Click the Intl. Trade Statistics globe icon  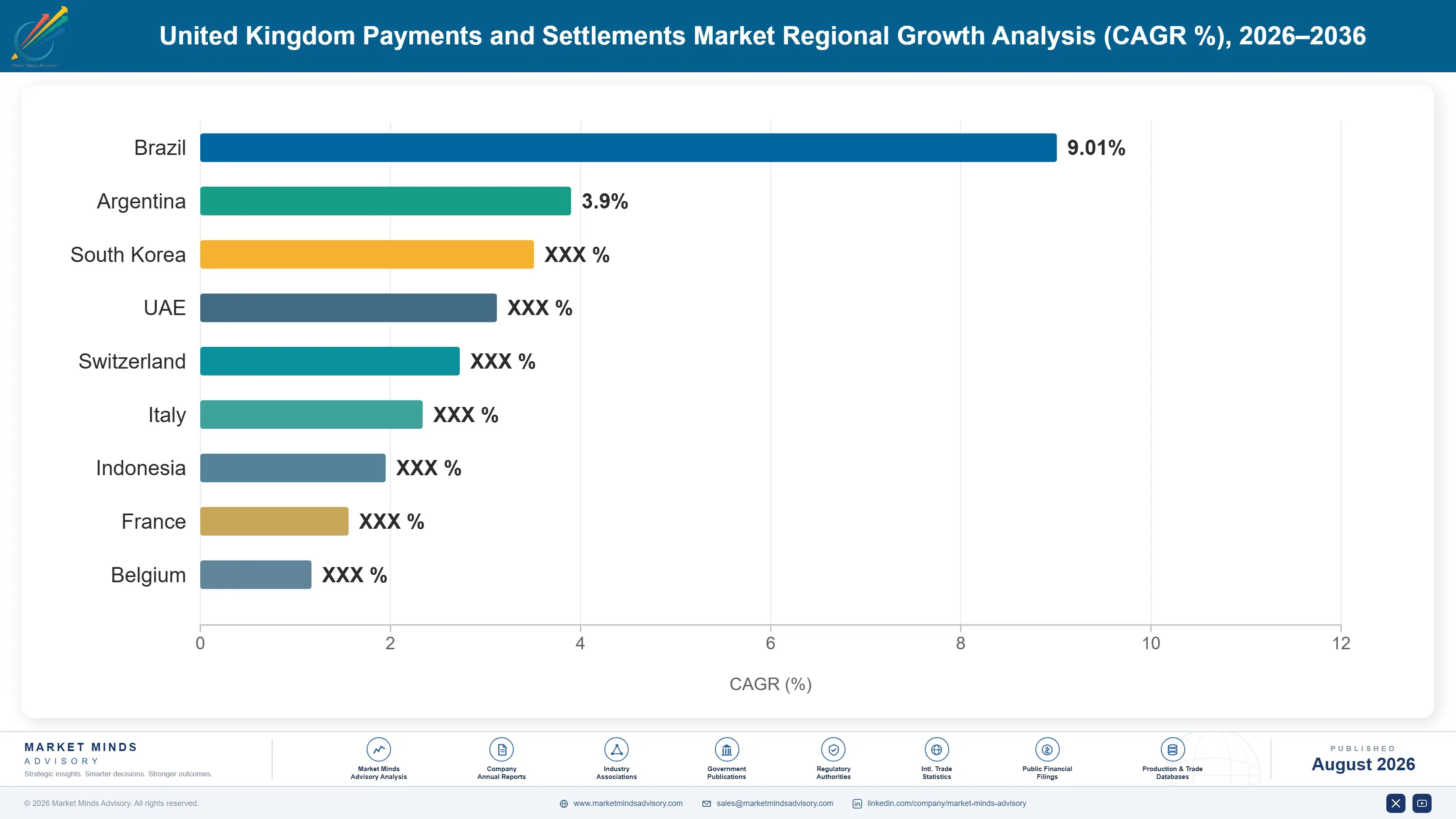coord(937,749)
